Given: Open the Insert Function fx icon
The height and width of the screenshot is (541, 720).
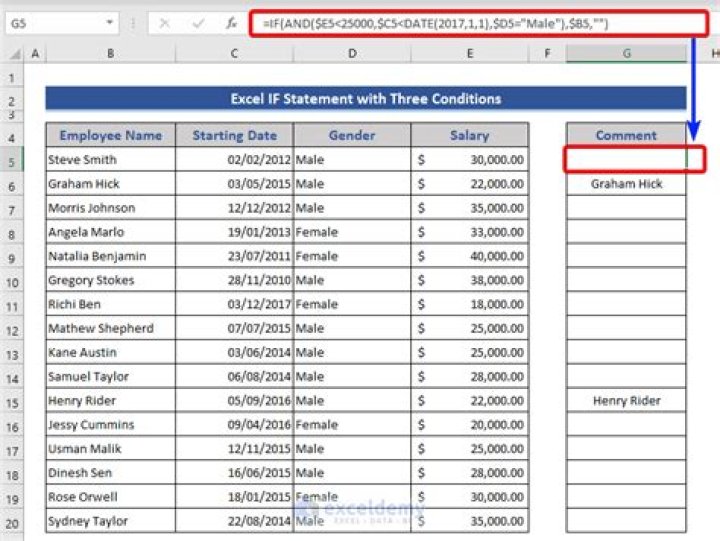Looking at the screenshot, I should [x=231, y=23].
